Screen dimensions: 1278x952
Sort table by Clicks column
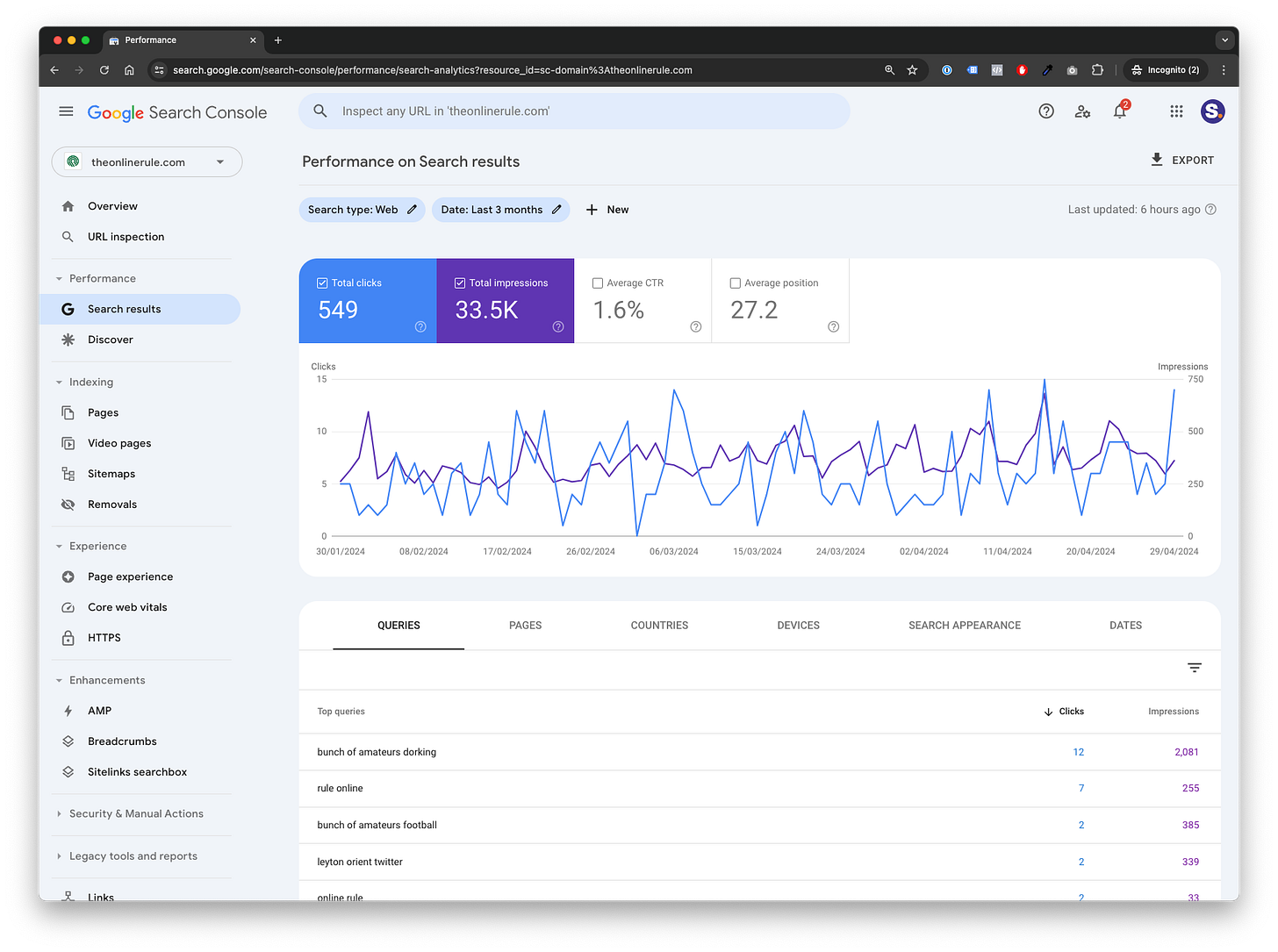click(x=1064, y=712)
